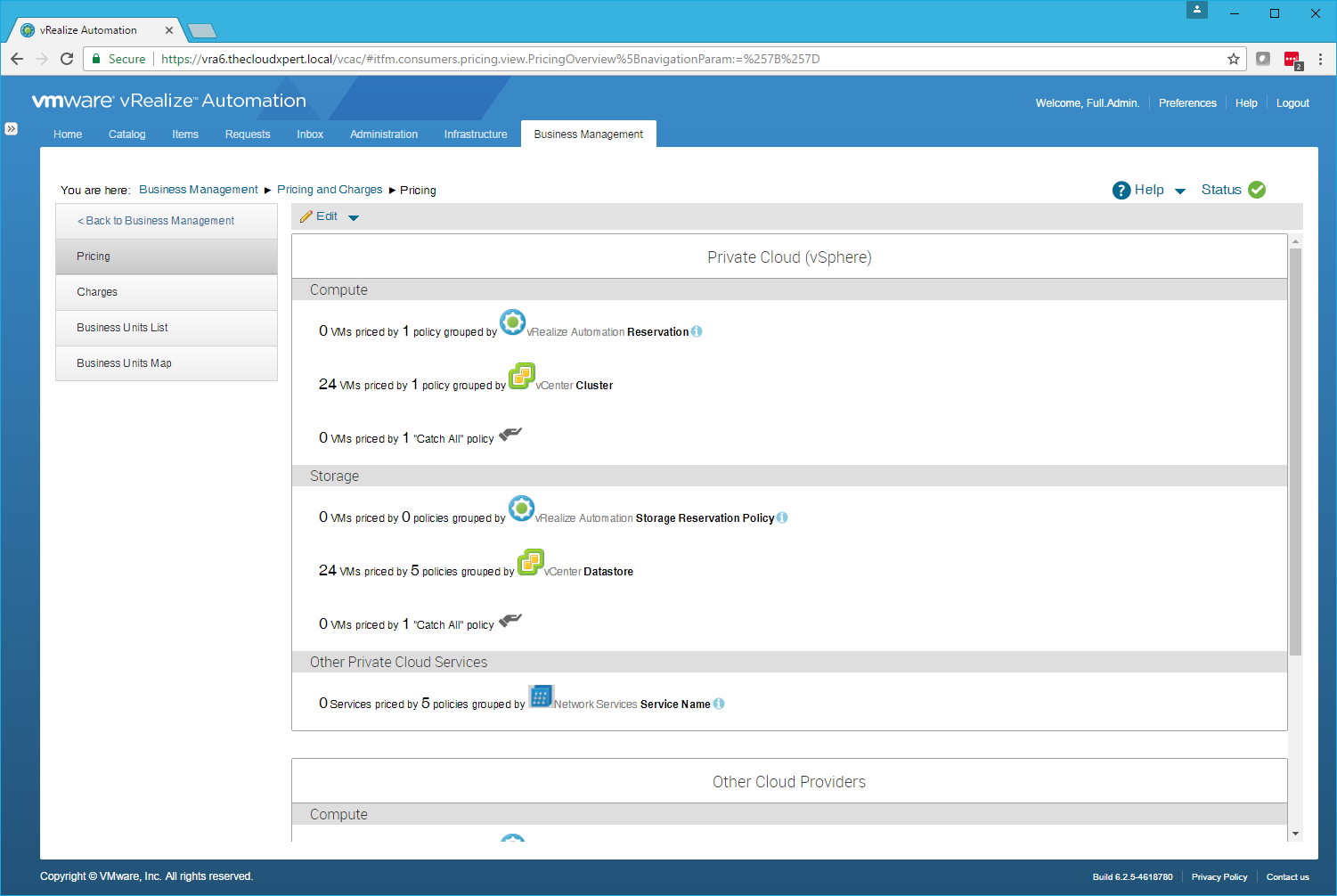
Task: Click the green Status checkmark icon
Action: click(x=1257, y=190)
